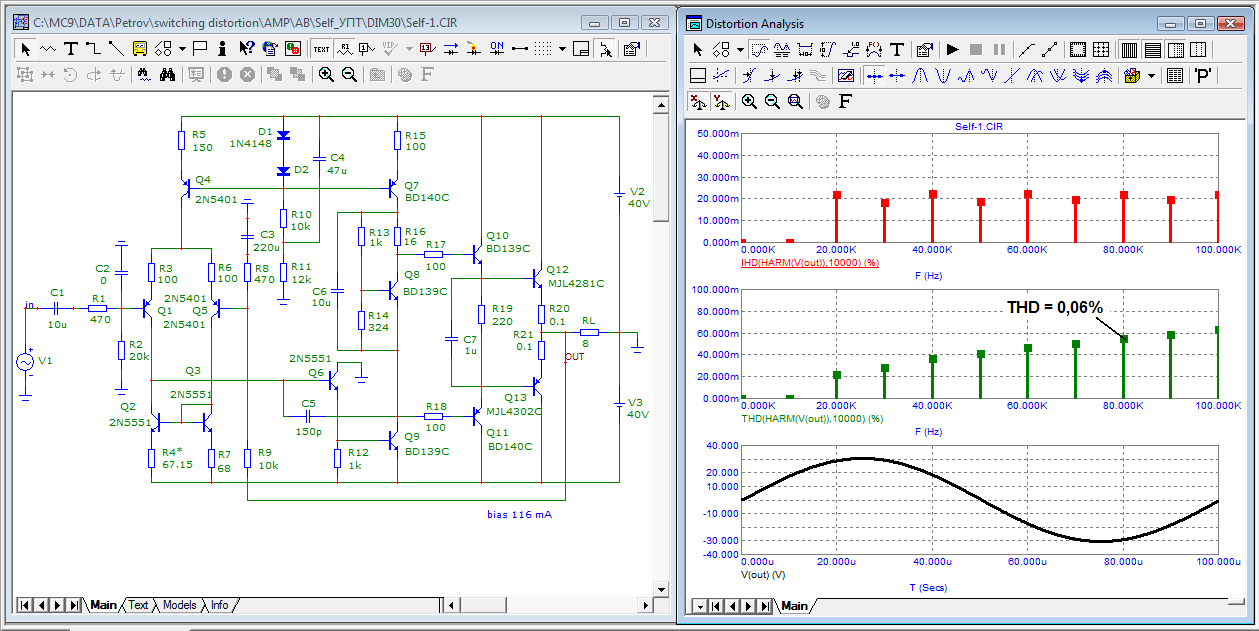Click first-page tab navigation arrow in schematic
This screenshot has height=631, width=1259.
coord(24,605)
